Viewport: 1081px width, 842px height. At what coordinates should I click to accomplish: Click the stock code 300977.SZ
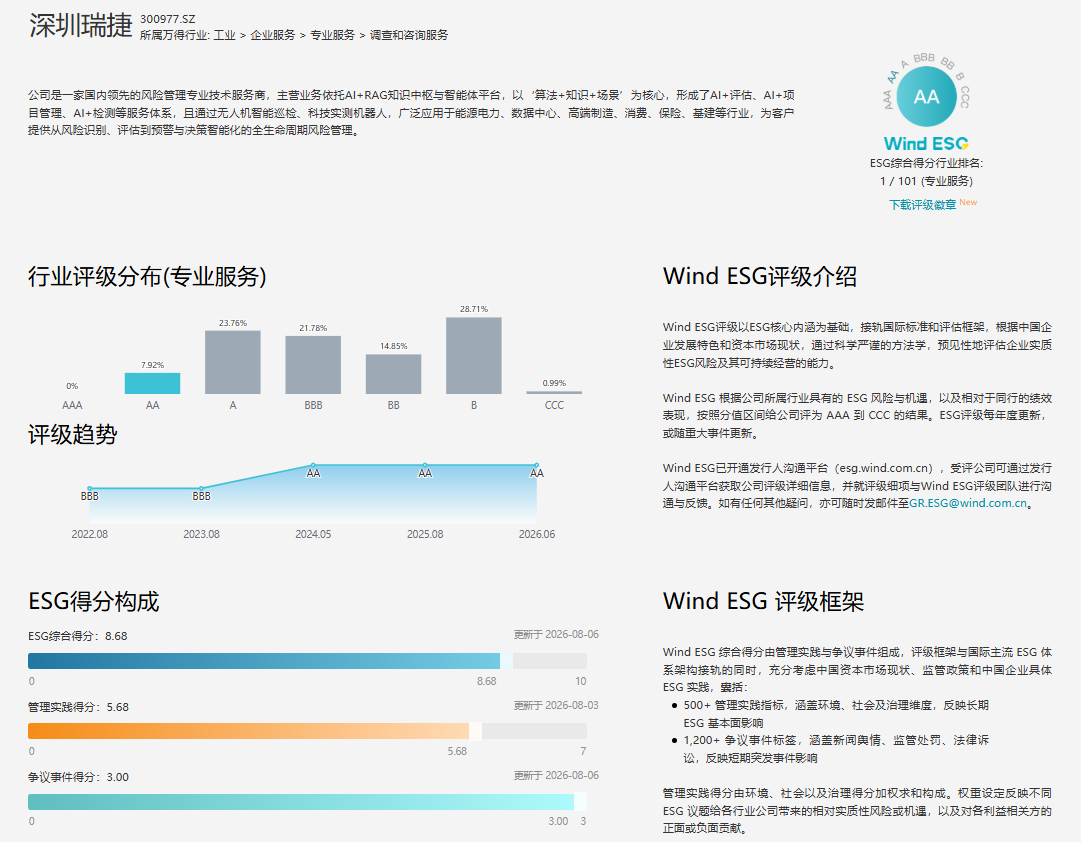[x=168, y=19]
